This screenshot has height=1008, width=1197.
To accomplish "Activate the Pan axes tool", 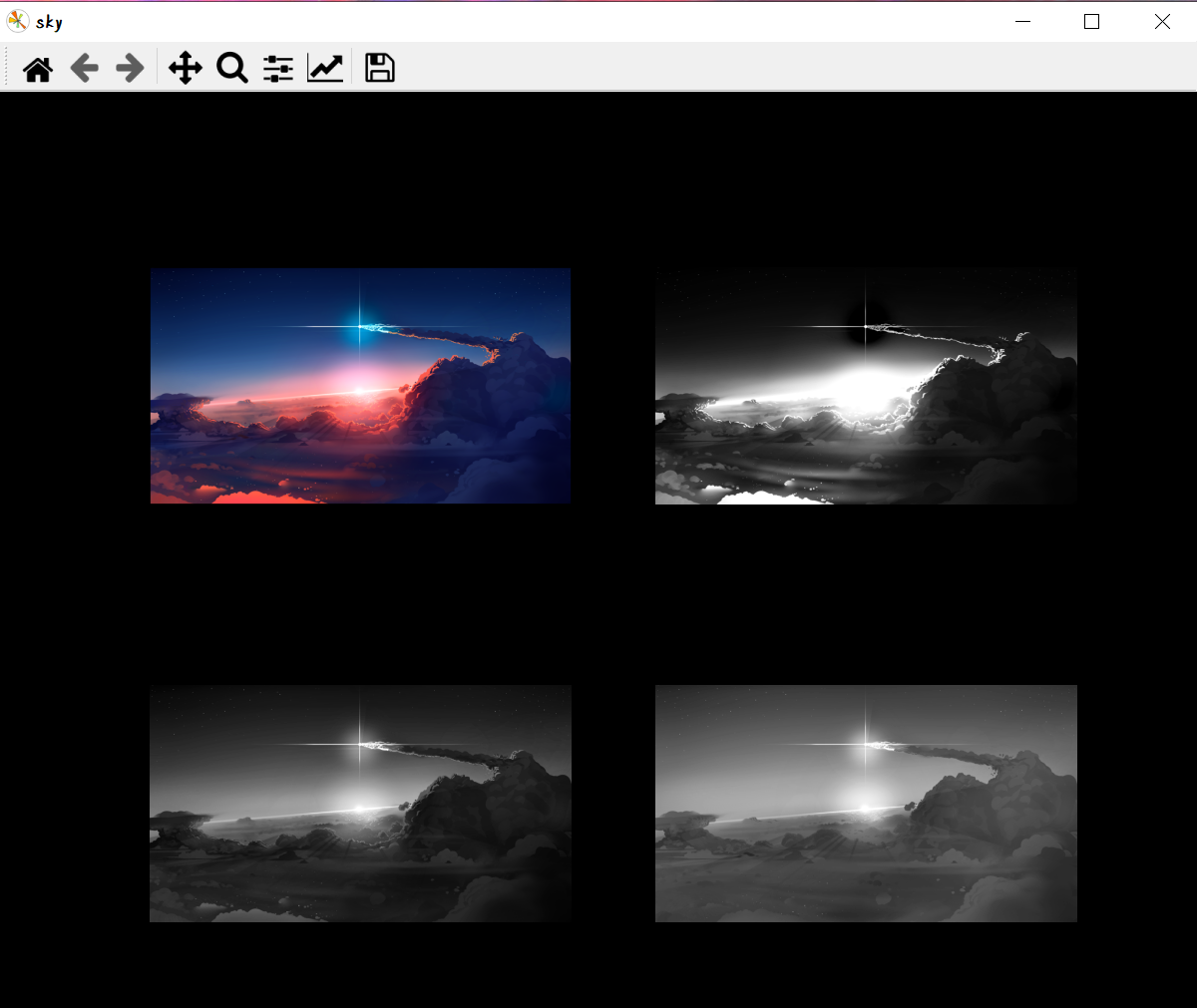I will [186, 69].
